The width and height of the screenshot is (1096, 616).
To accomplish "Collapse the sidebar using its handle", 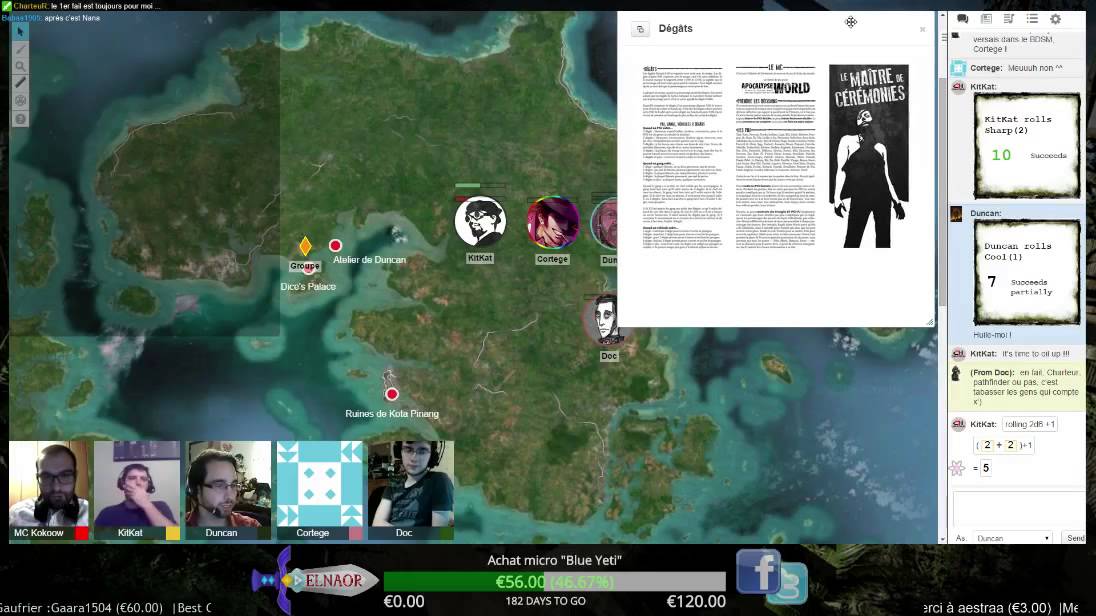I will click(944, 36).
